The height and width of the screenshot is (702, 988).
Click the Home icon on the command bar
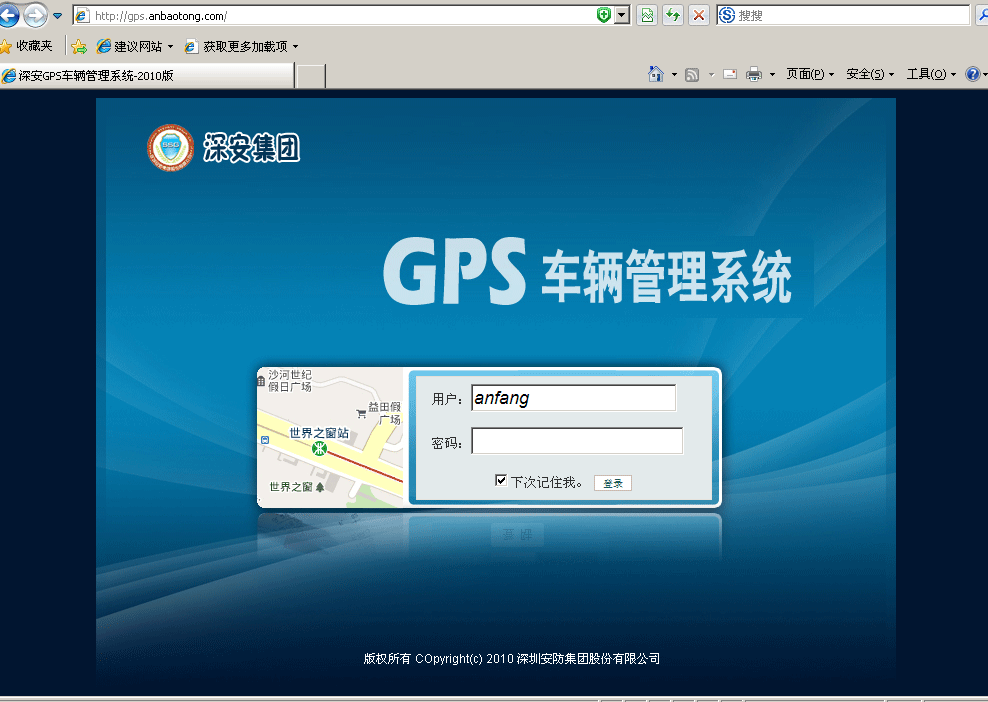pyautogui.click(x=655, y=74)
